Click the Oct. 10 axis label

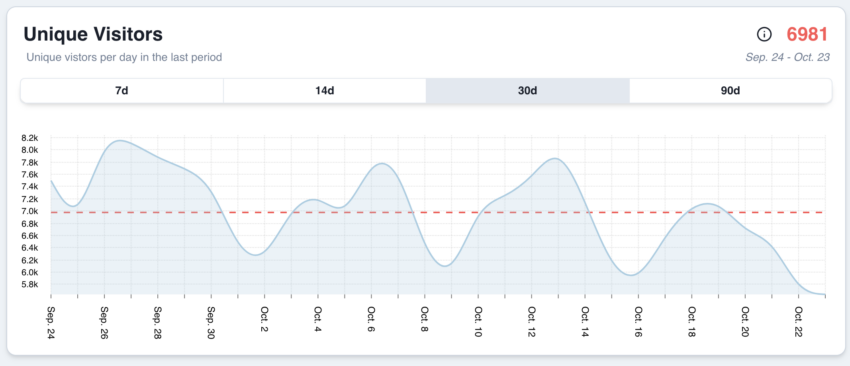click(478, 323)
